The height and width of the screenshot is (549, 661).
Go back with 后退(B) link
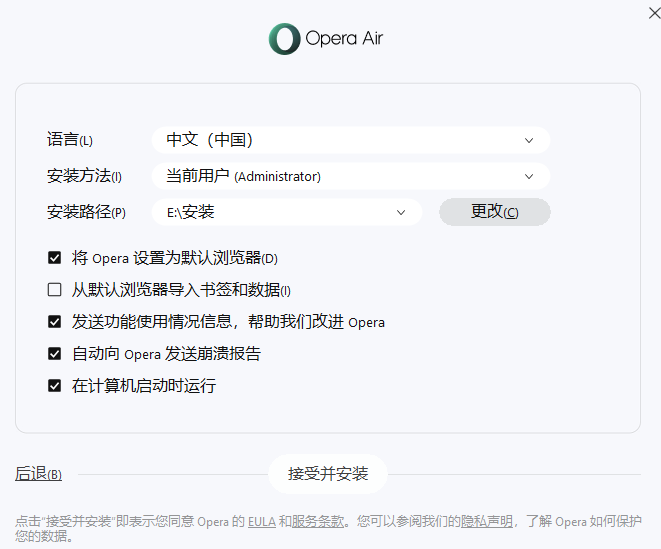point(38,474)
